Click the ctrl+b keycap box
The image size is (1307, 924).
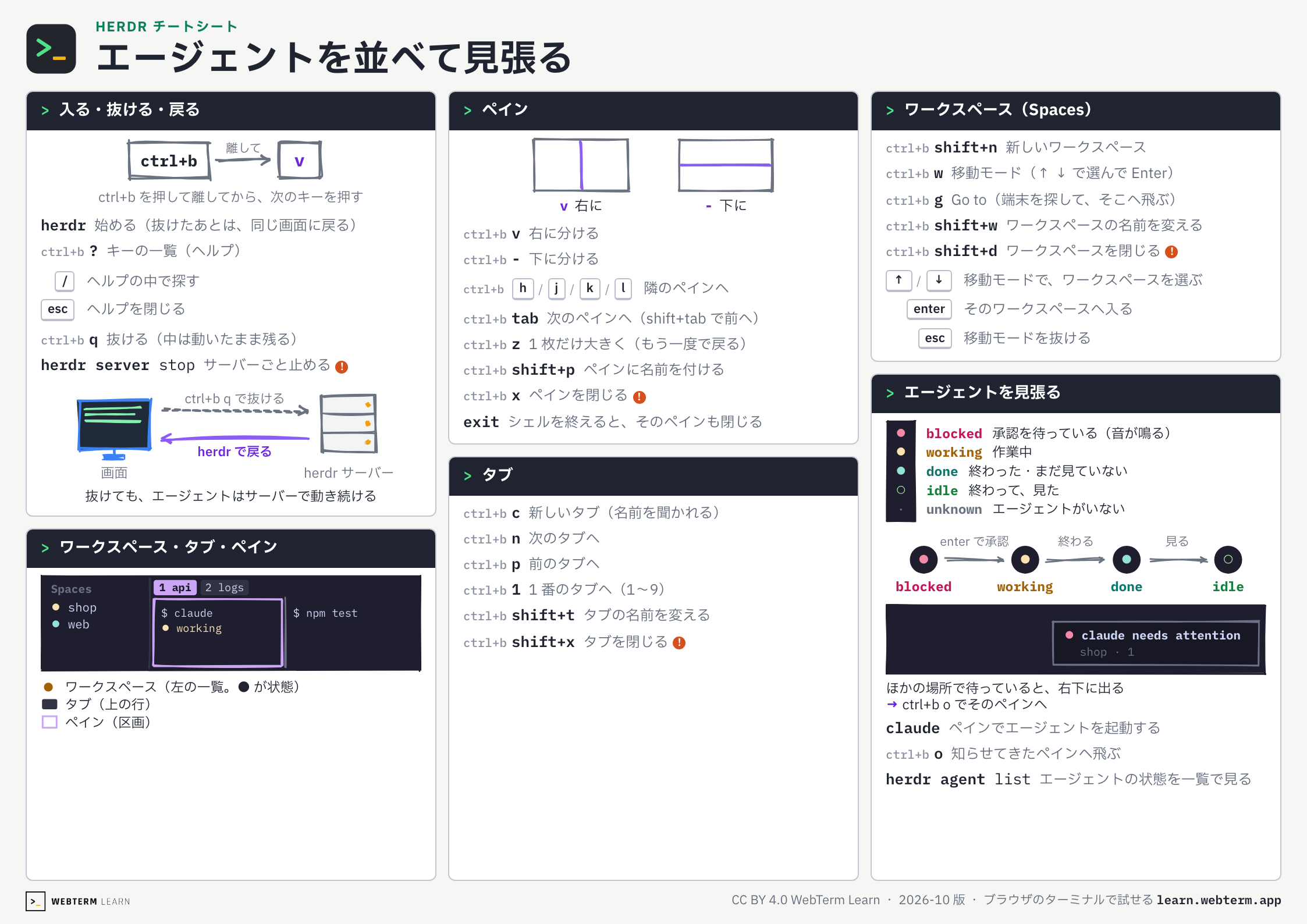pyautogui.click(x=169, y=161)
